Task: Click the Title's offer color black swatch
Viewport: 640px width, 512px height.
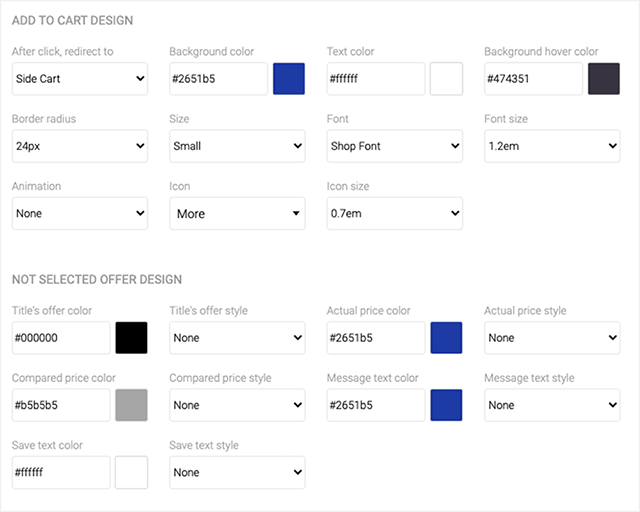Action: [x=132, y=338]
